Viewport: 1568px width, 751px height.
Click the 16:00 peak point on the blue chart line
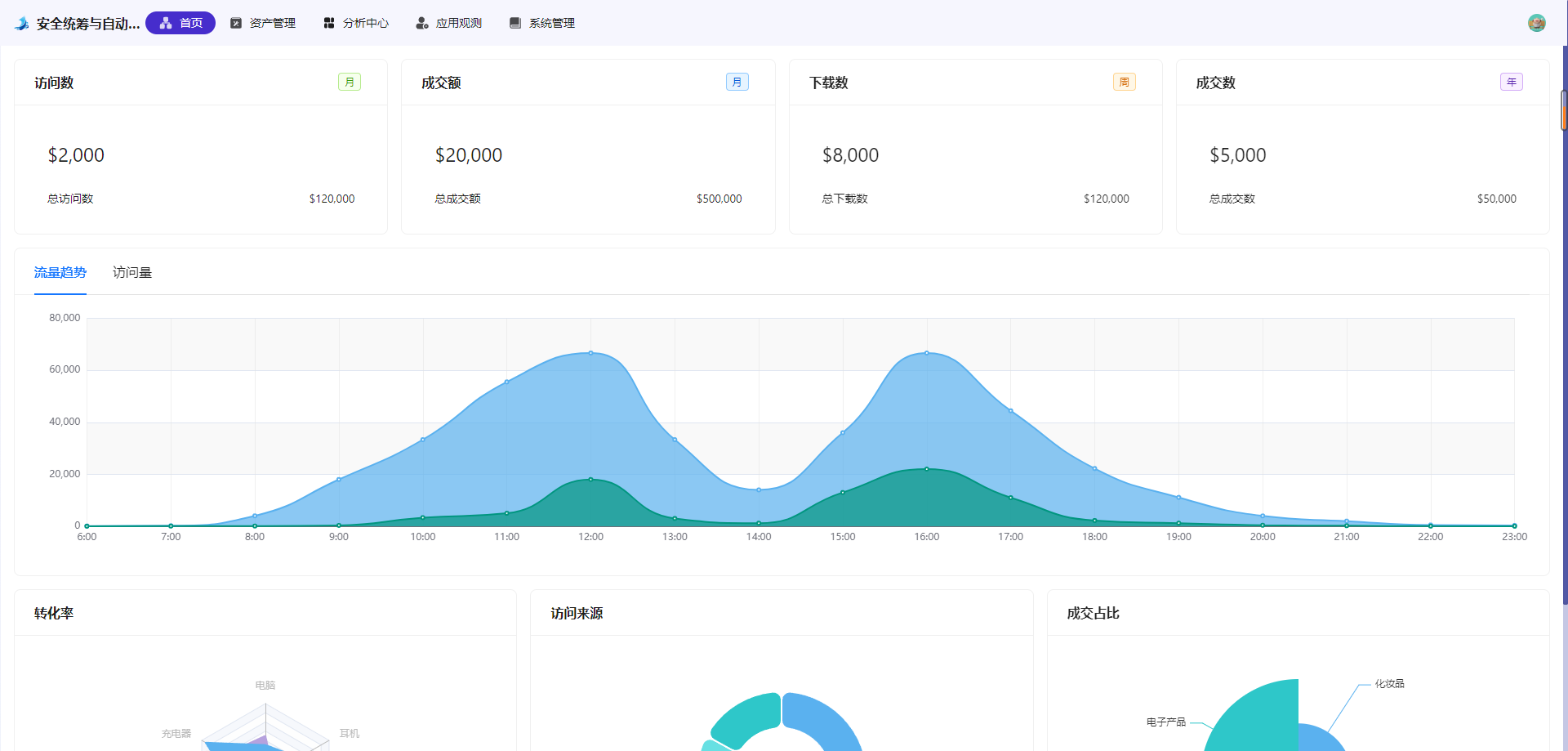927,353
